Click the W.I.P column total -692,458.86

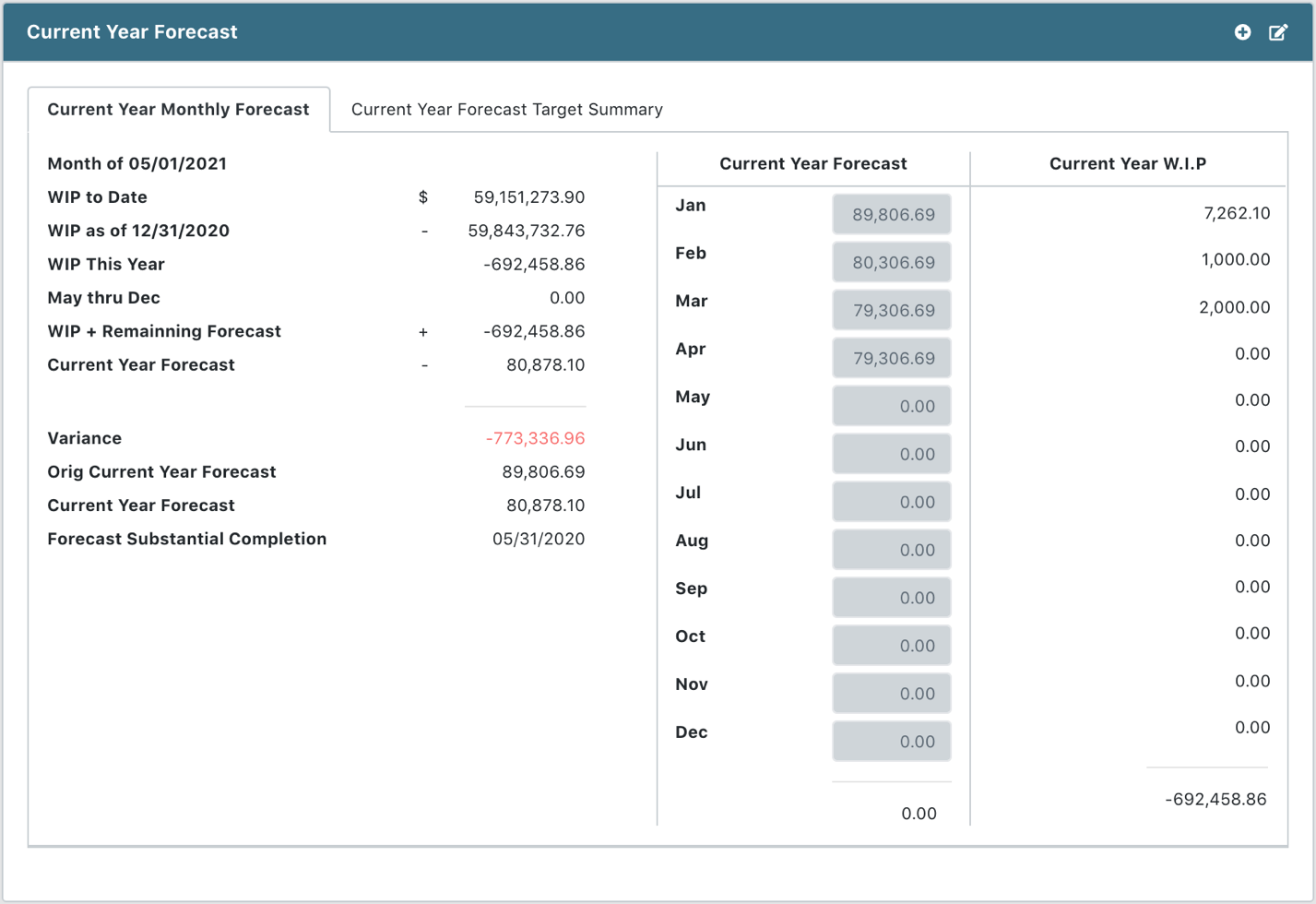coord(1215,800)
